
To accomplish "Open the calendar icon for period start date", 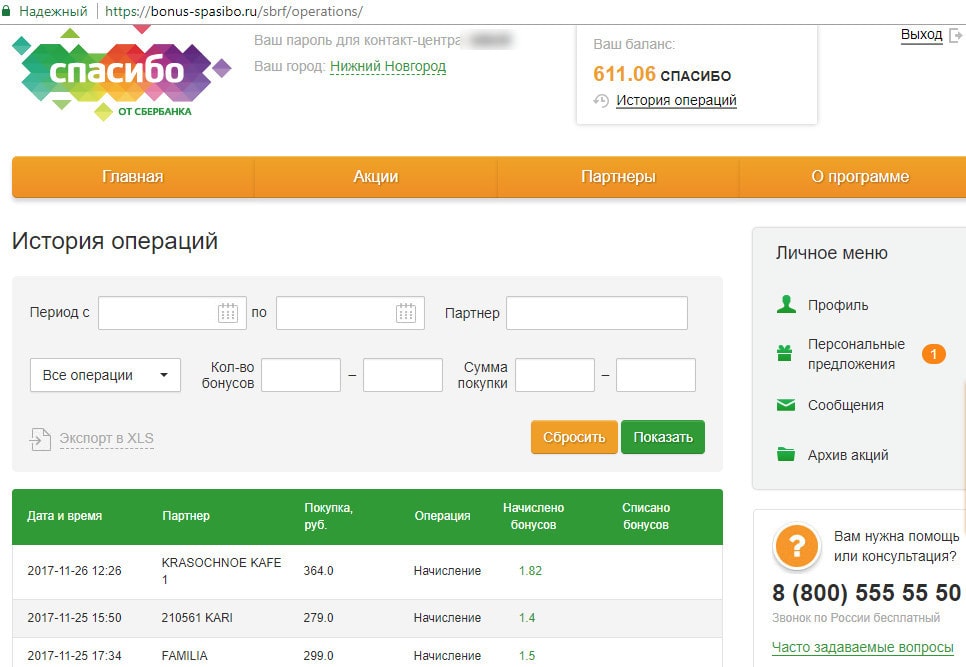I will click(x=228, y=313).
